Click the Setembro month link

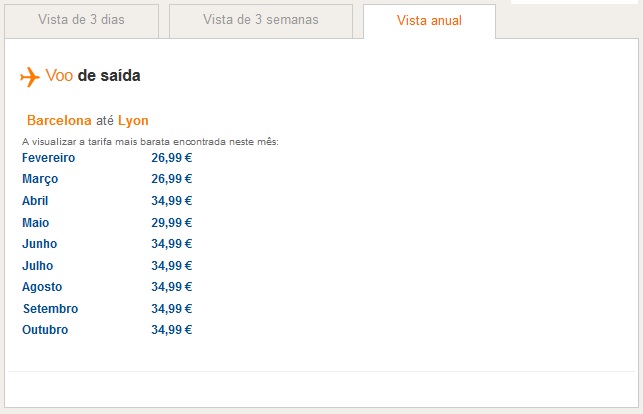coord(50,309)
